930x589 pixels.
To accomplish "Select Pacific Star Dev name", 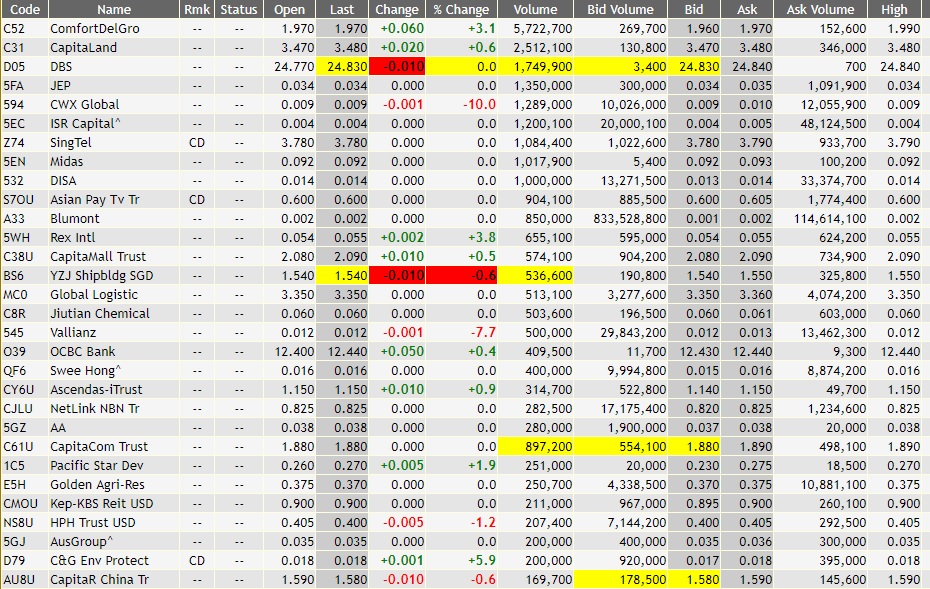I will click(97, 465).
